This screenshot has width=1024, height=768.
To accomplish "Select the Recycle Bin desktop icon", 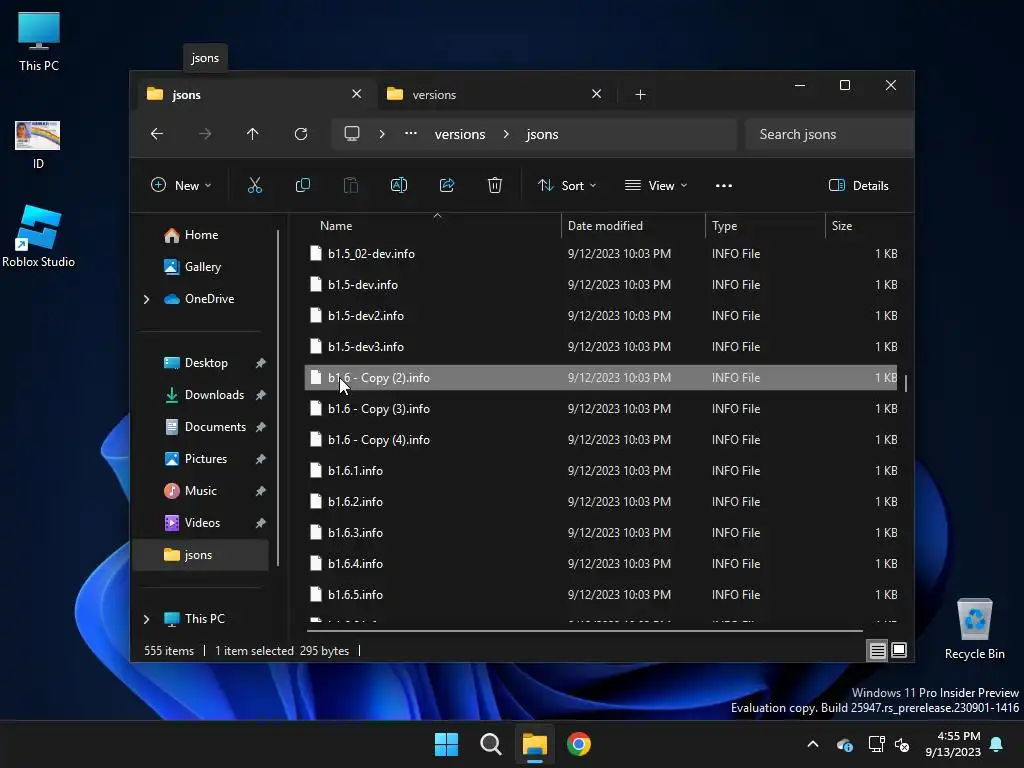I will [974, 629].
